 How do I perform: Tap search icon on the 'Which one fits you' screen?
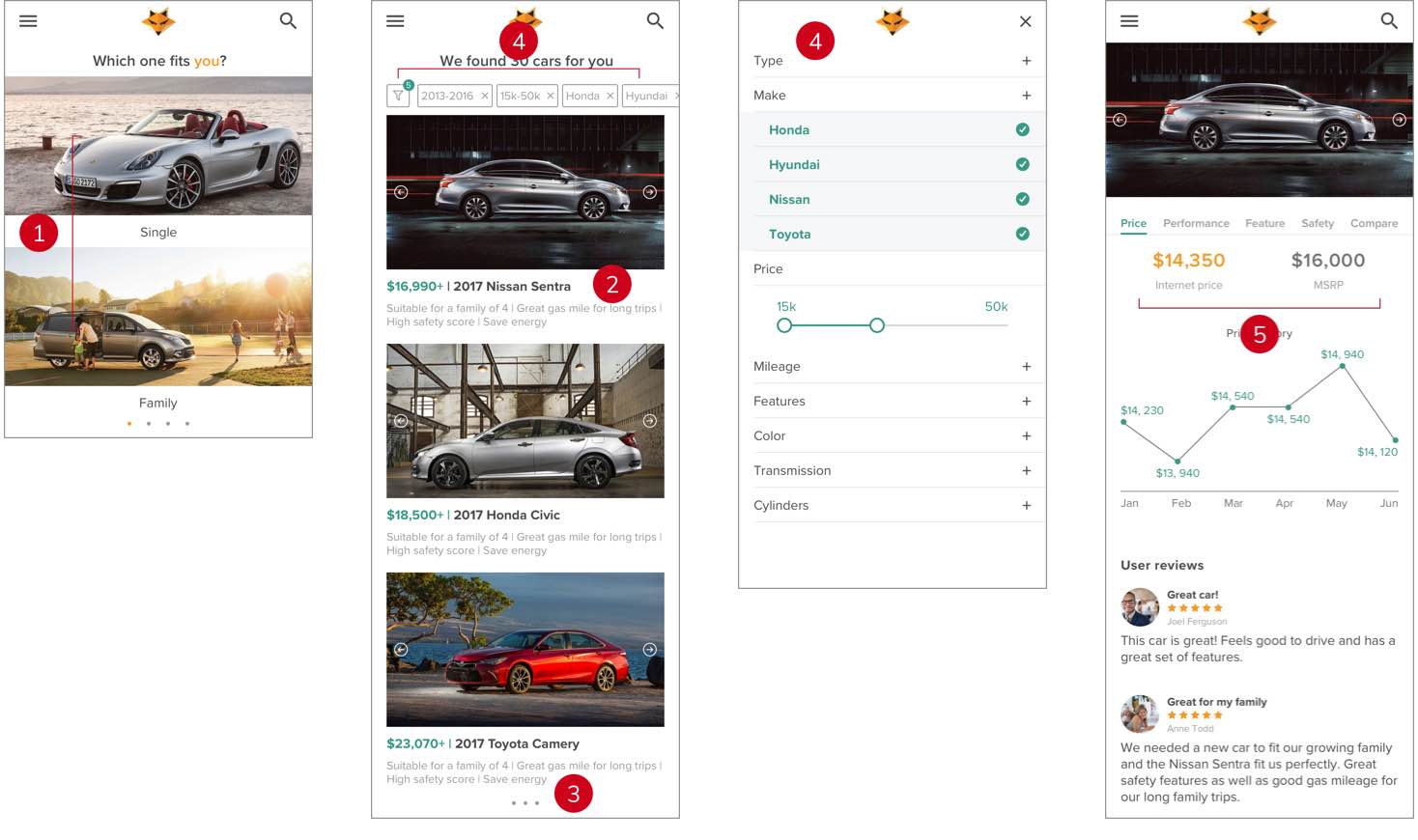point(288,20)
